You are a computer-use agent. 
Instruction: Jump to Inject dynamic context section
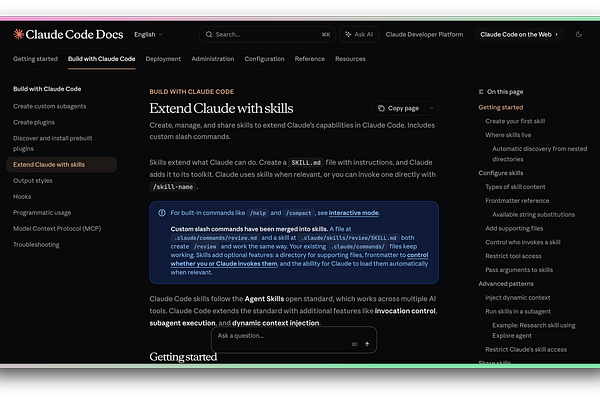[517, 297]
